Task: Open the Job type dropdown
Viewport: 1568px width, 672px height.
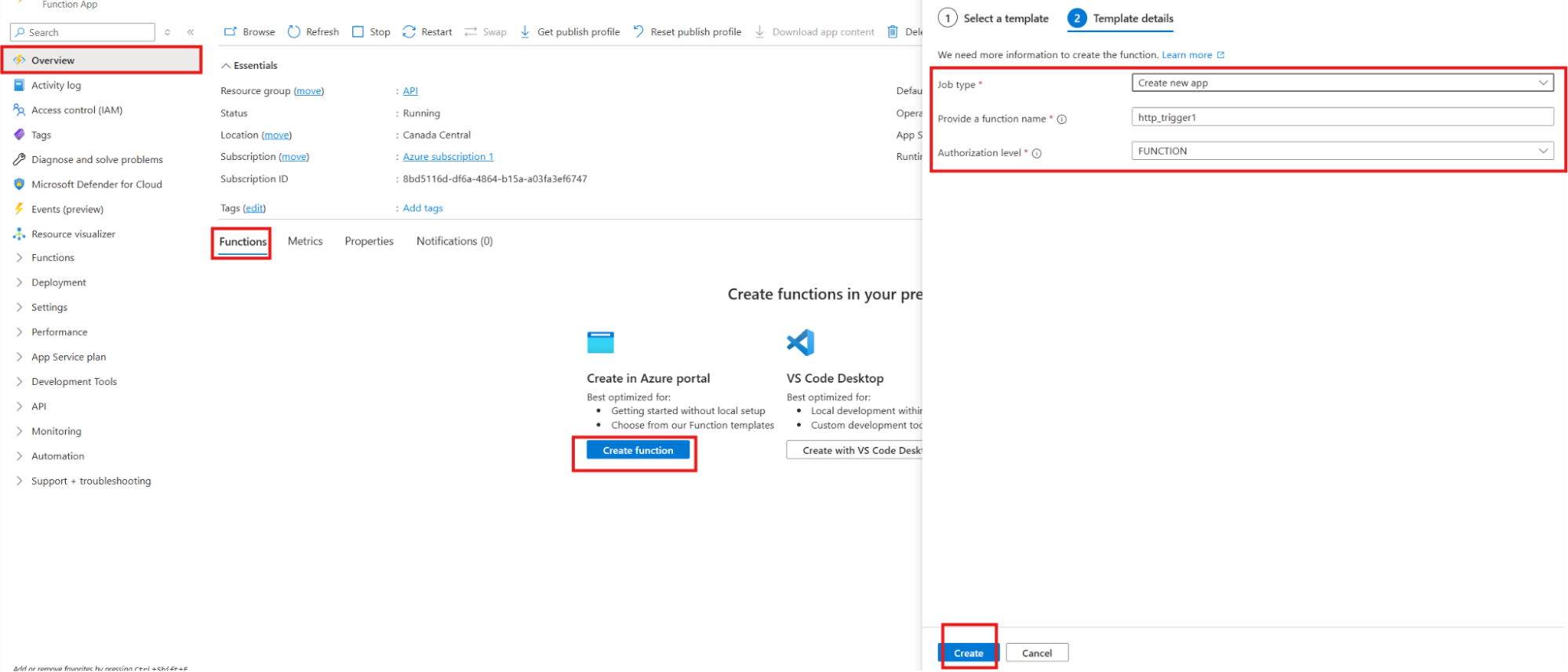Action: (1341, 83)
